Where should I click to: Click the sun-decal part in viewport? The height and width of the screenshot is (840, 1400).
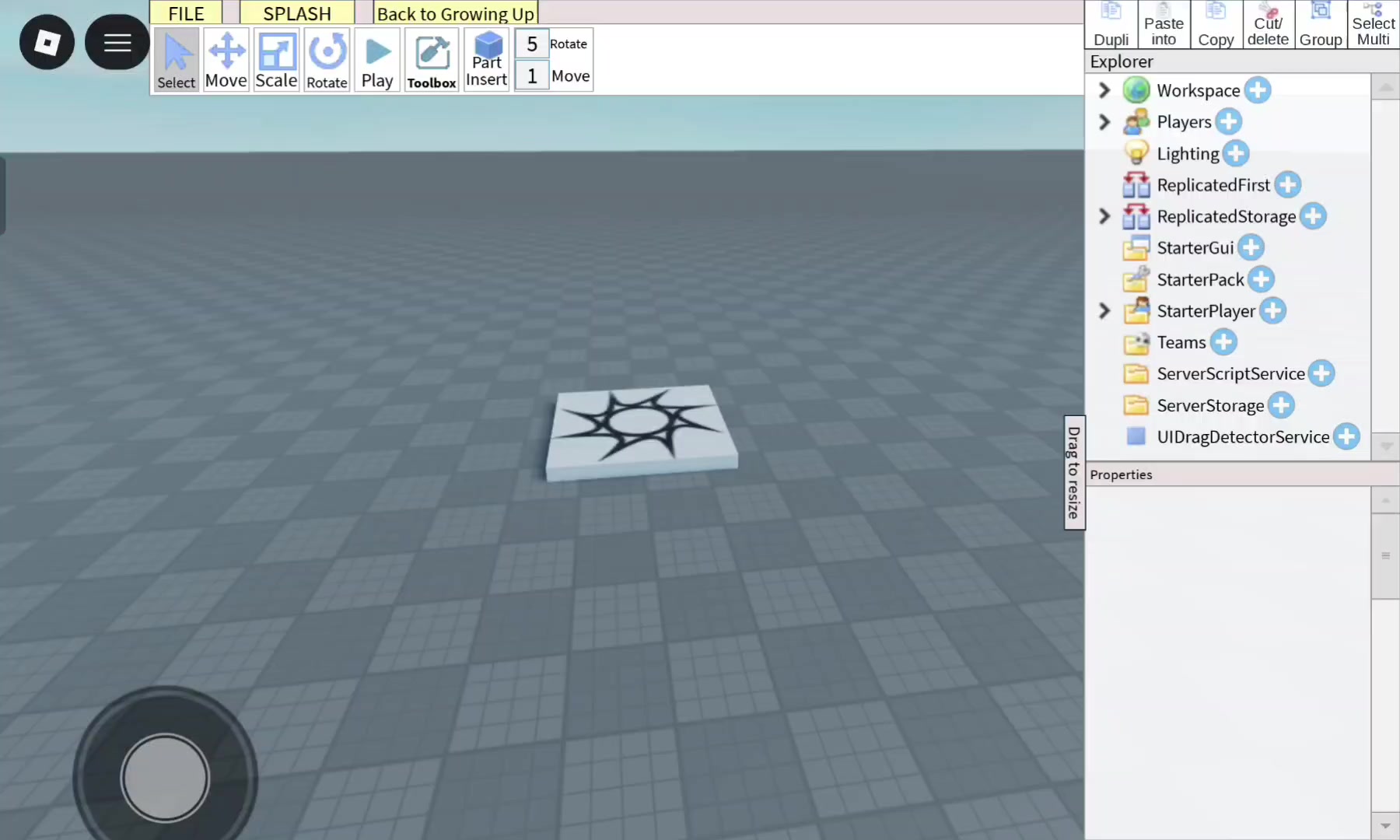642,432
